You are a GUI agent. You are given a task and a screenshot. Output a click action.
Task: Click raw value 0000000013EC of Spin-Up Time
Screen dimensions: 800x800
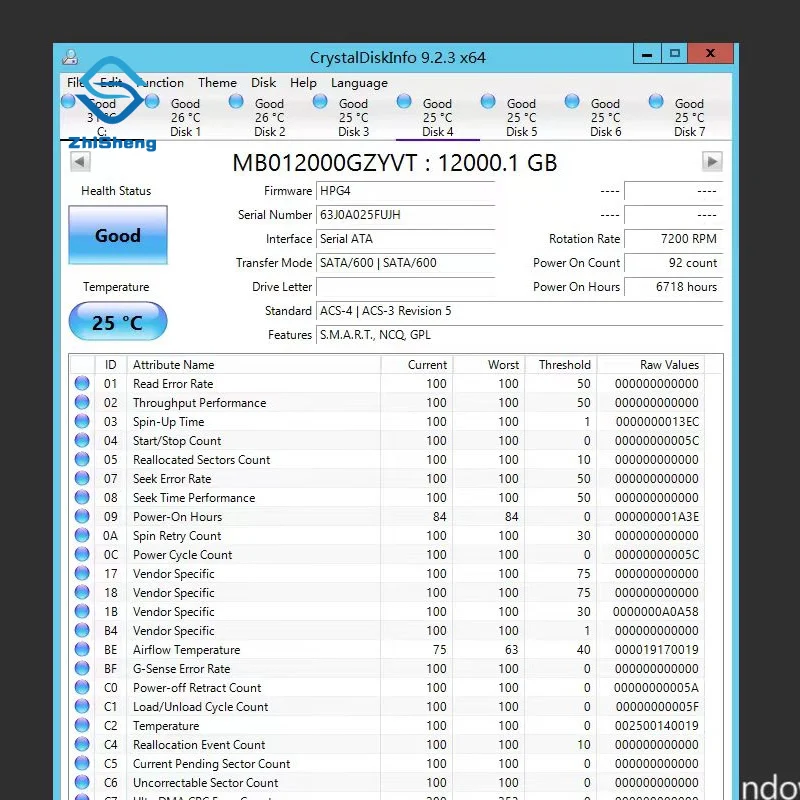coord(657,422)
